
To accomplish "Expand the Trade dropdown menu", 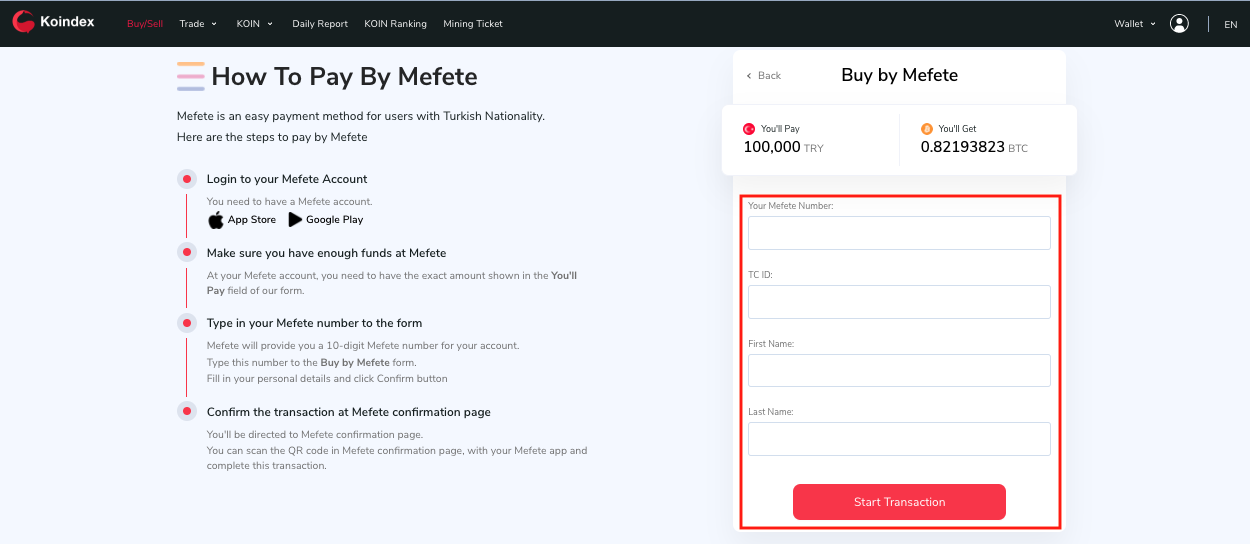I will pyautogui.click(x=198, y=24).
